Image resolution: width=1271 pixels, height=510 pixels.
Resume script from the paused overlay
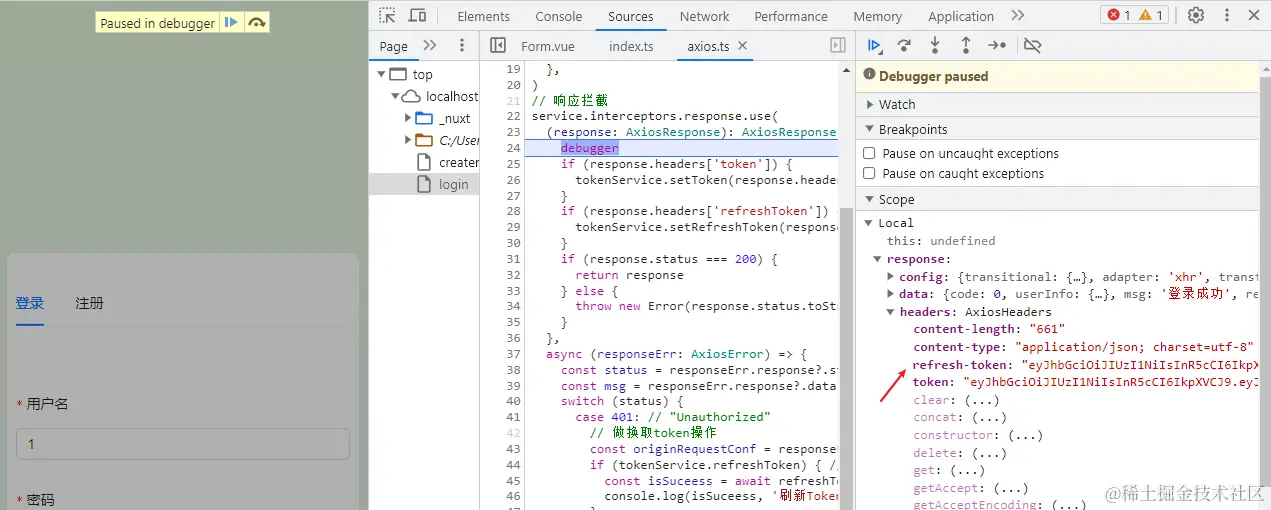231,22
